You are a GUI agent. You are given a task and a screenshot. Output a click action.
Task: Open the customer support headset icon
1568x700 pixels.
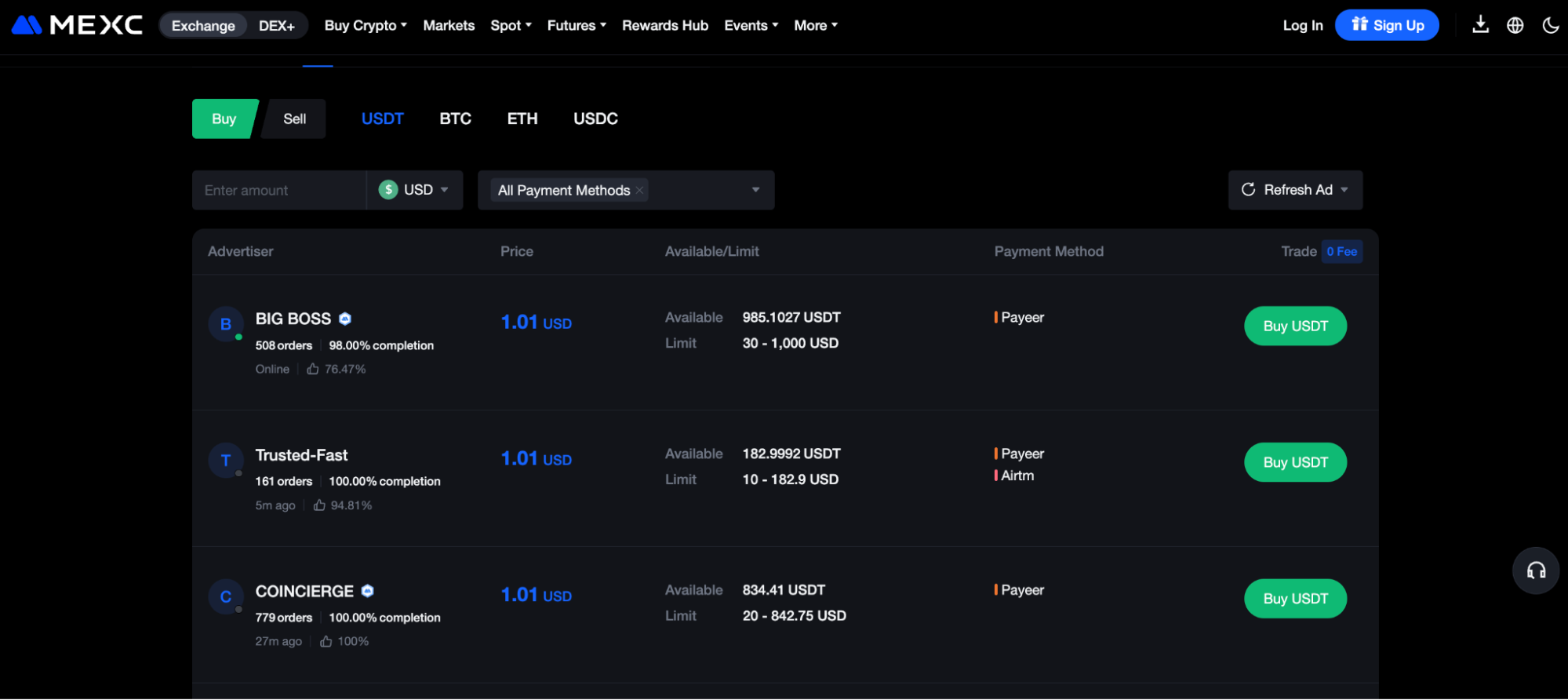1536,571
